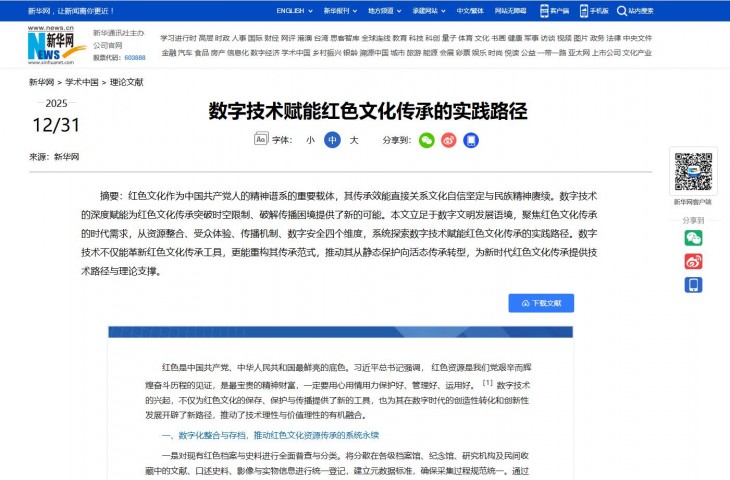Select medium font size 中
This screenshot has width=730, height=480.
tap(332, 141)
